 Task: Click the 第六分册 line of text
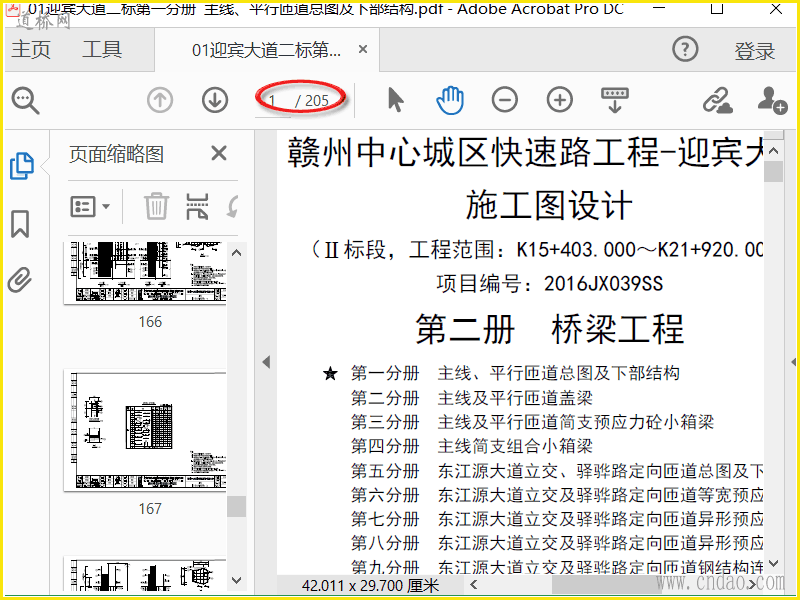(557, 495)
